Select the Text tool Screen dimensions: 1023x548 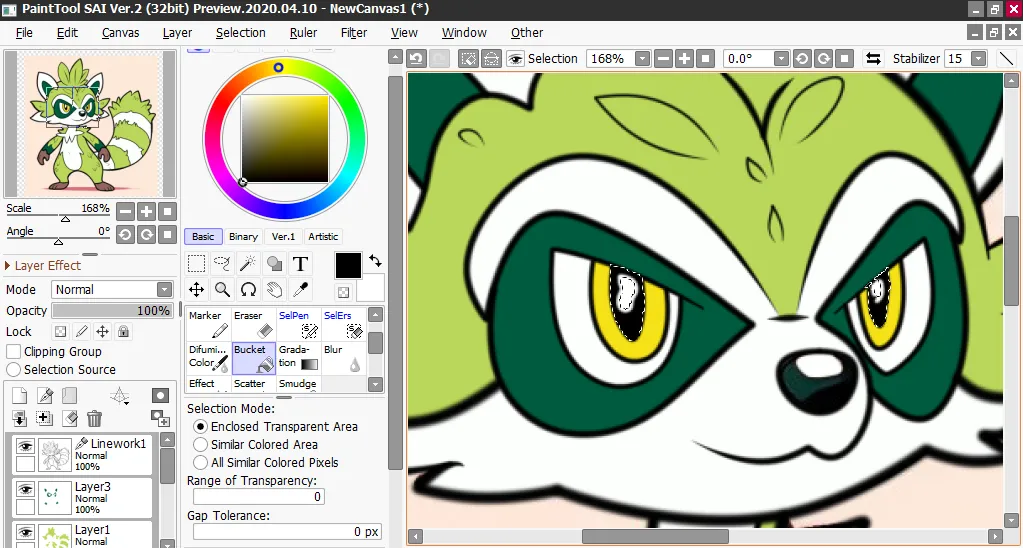pyautogui.click(x=300, y=264)
